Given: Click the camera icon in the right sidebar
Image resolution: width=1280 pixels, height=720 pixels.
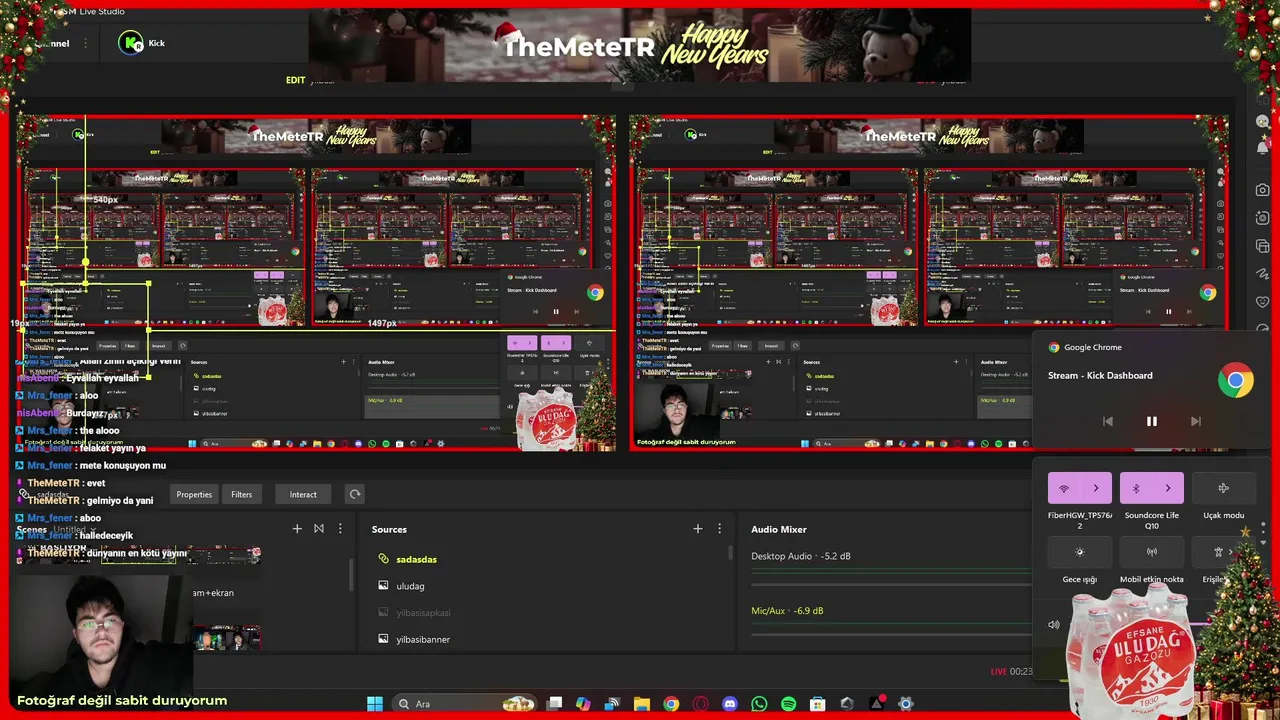Looking at the screenshot, I should [1262, 190].
